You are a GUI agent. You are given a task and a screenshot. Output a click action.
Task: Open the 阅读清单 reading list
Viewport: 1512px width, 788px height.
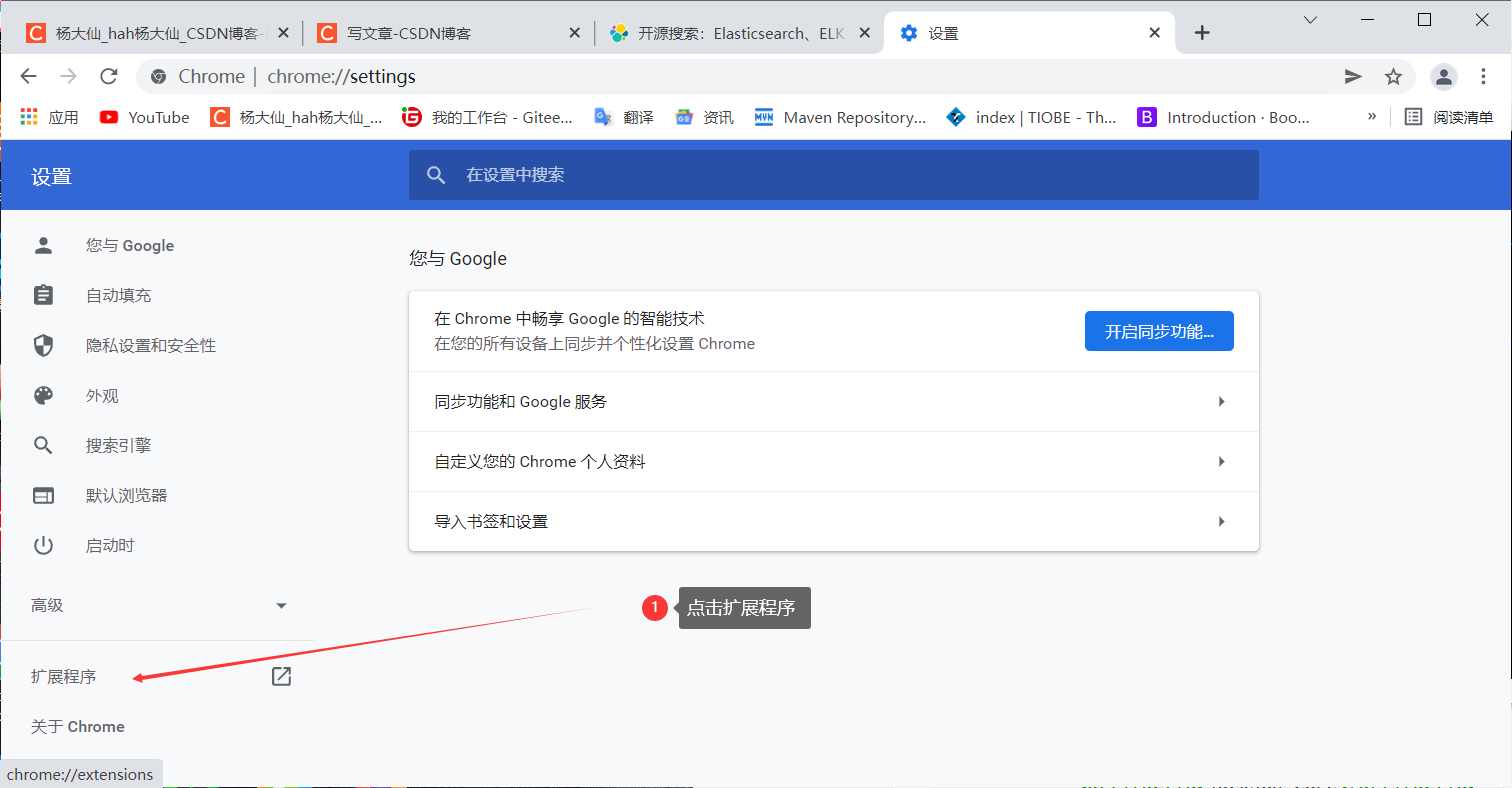[x=1449, y=117]
